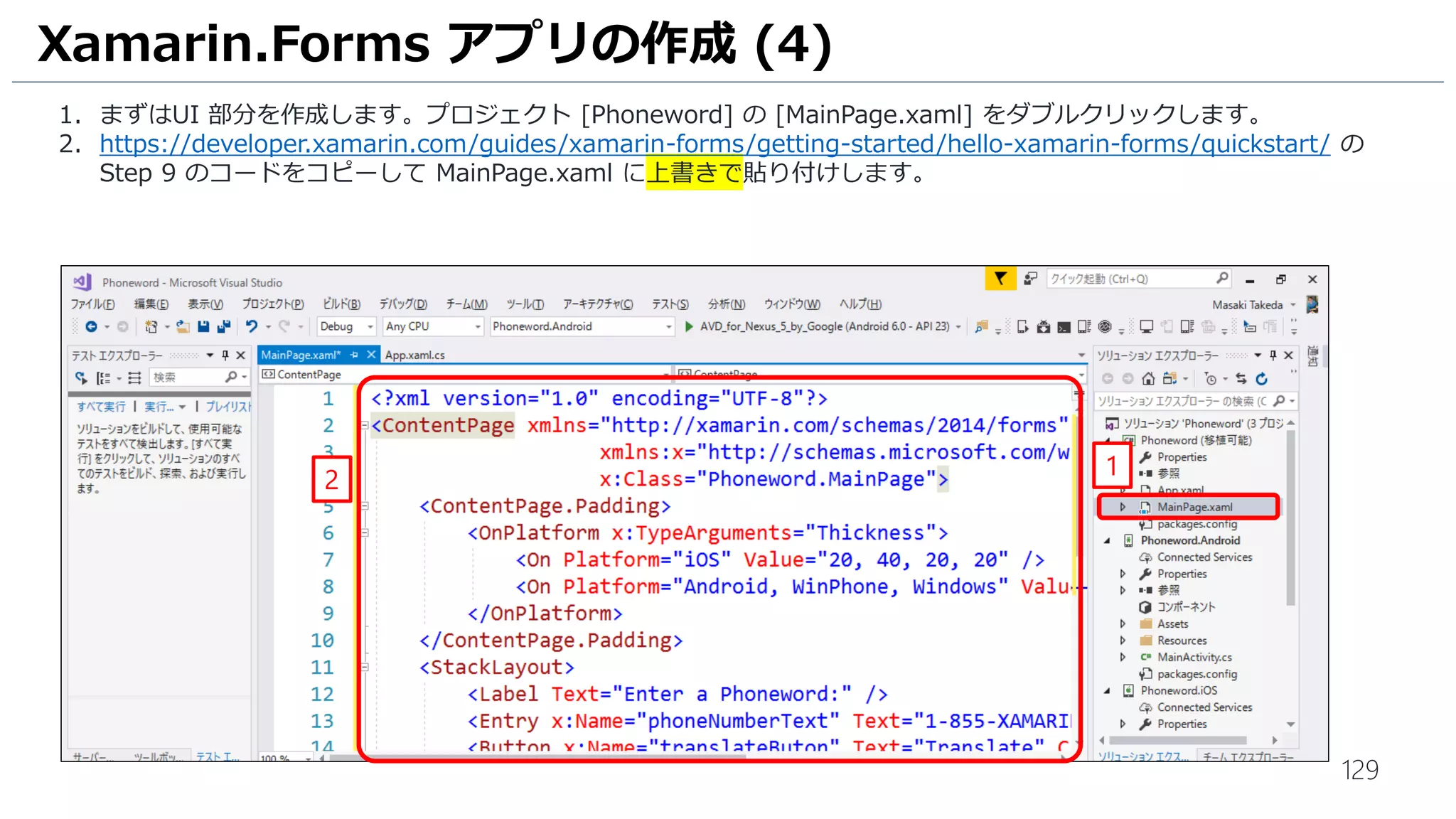
Task: Click the Quick Launch search field
Action: pyautogui.click(x=1137, y=279)
